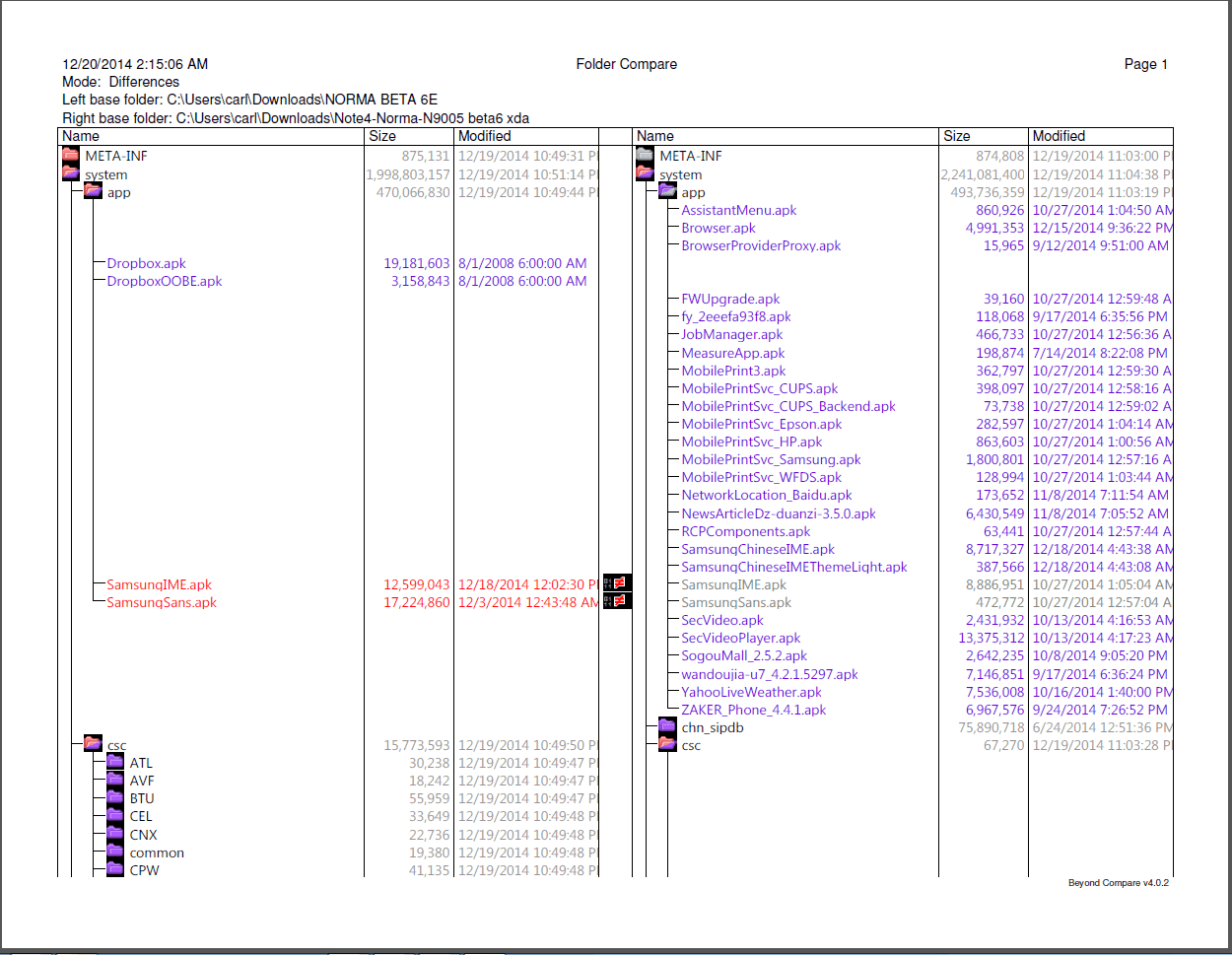
Task: Select the MobilePrintSvc_Samsung.apk entry
Action: pos(772,459)
